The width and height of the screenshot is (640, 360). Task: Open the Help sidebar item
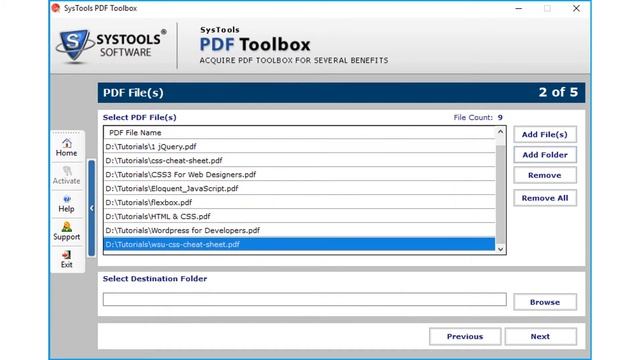tap(67, 204)
